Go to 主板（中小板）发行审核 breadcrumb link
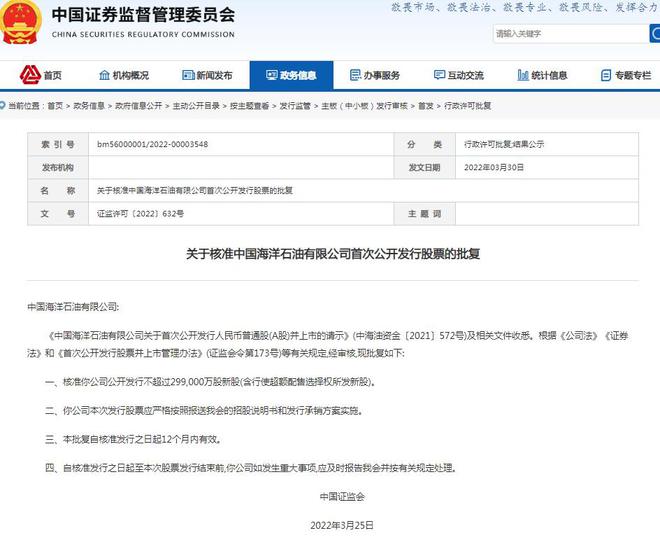Viewport: 660px width, 547px height. click(x=365, y=106)
